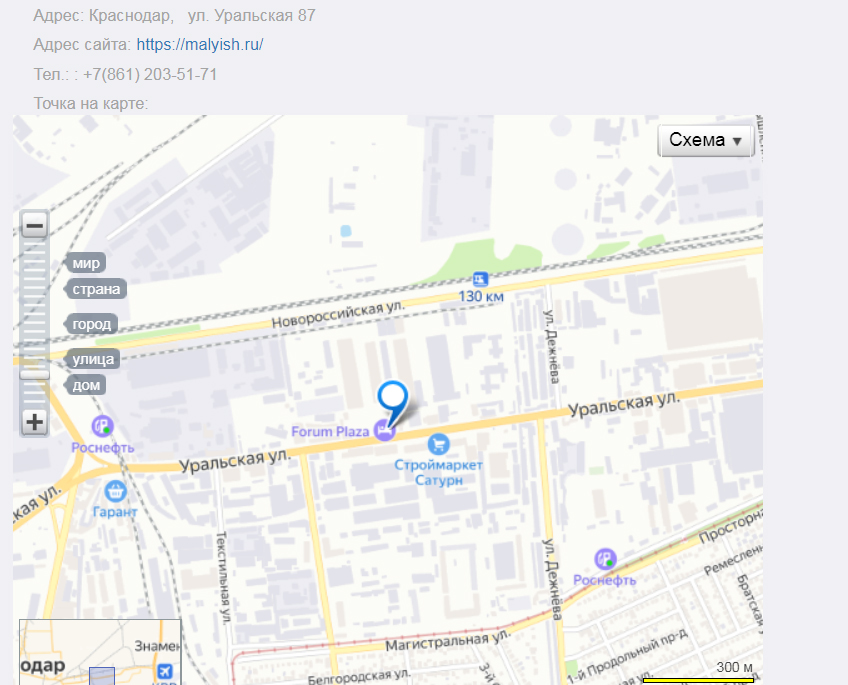Set zoom level to город
The width and height of the screenshot is (848, 685).
click(91, 324)
